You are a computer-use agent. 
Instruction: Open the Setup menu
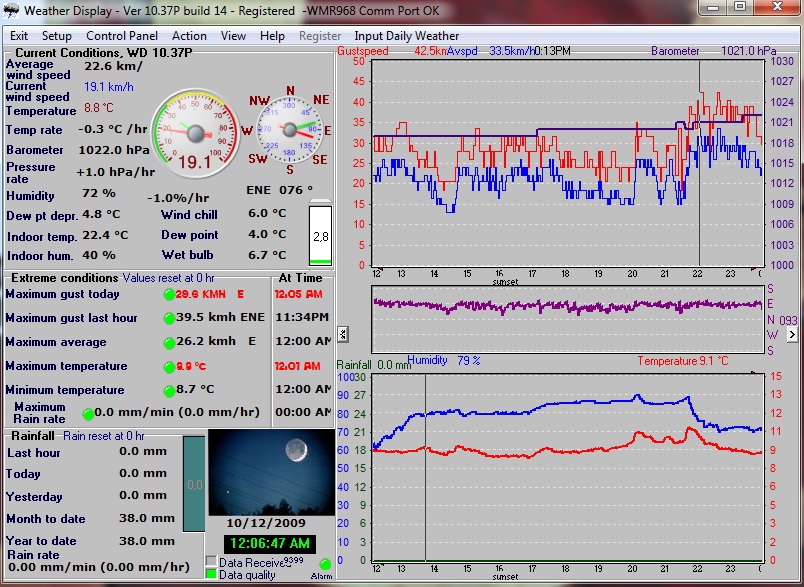56,36
